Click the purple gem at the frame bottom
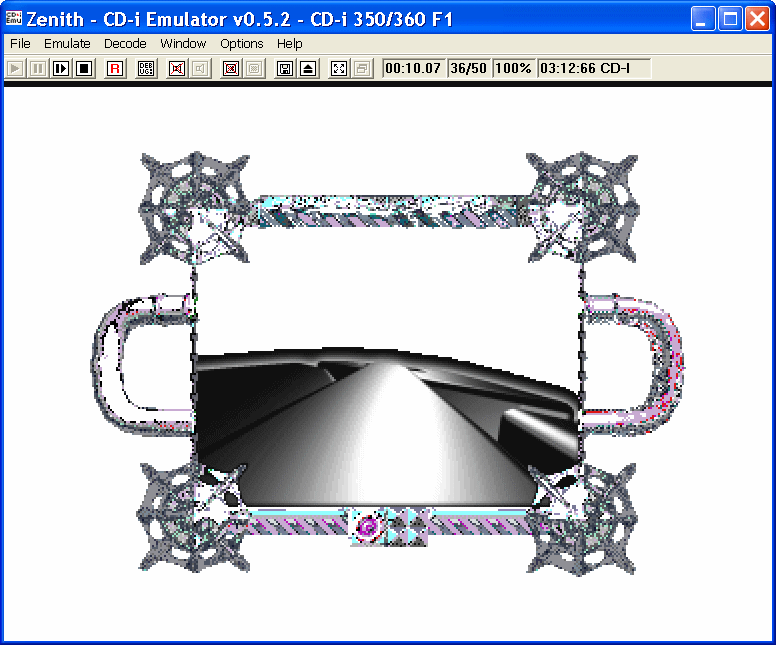776x645 pixels. click(368, 527)
